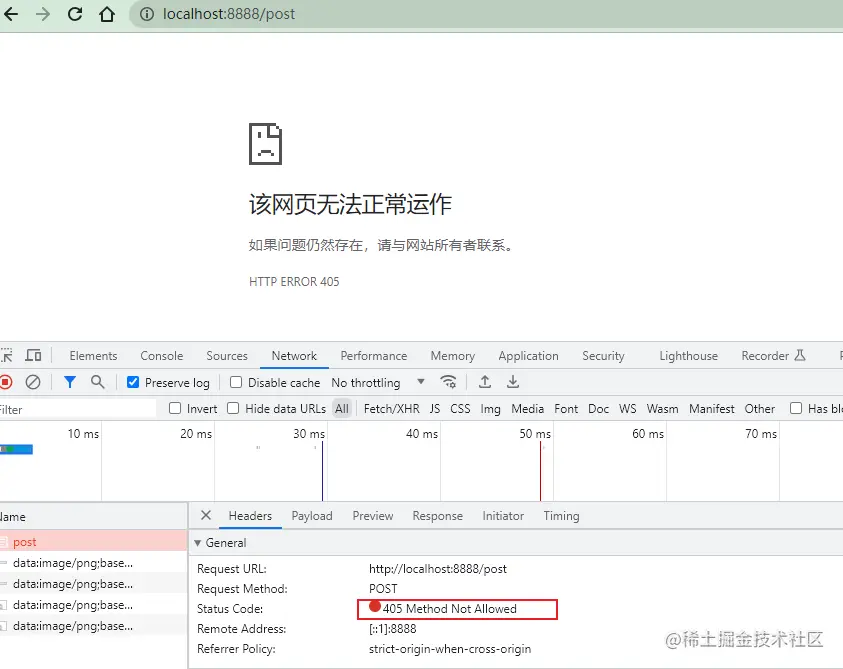This screenshot has height=669, width=843.
Task: Clear the network log
Action: 33,382
